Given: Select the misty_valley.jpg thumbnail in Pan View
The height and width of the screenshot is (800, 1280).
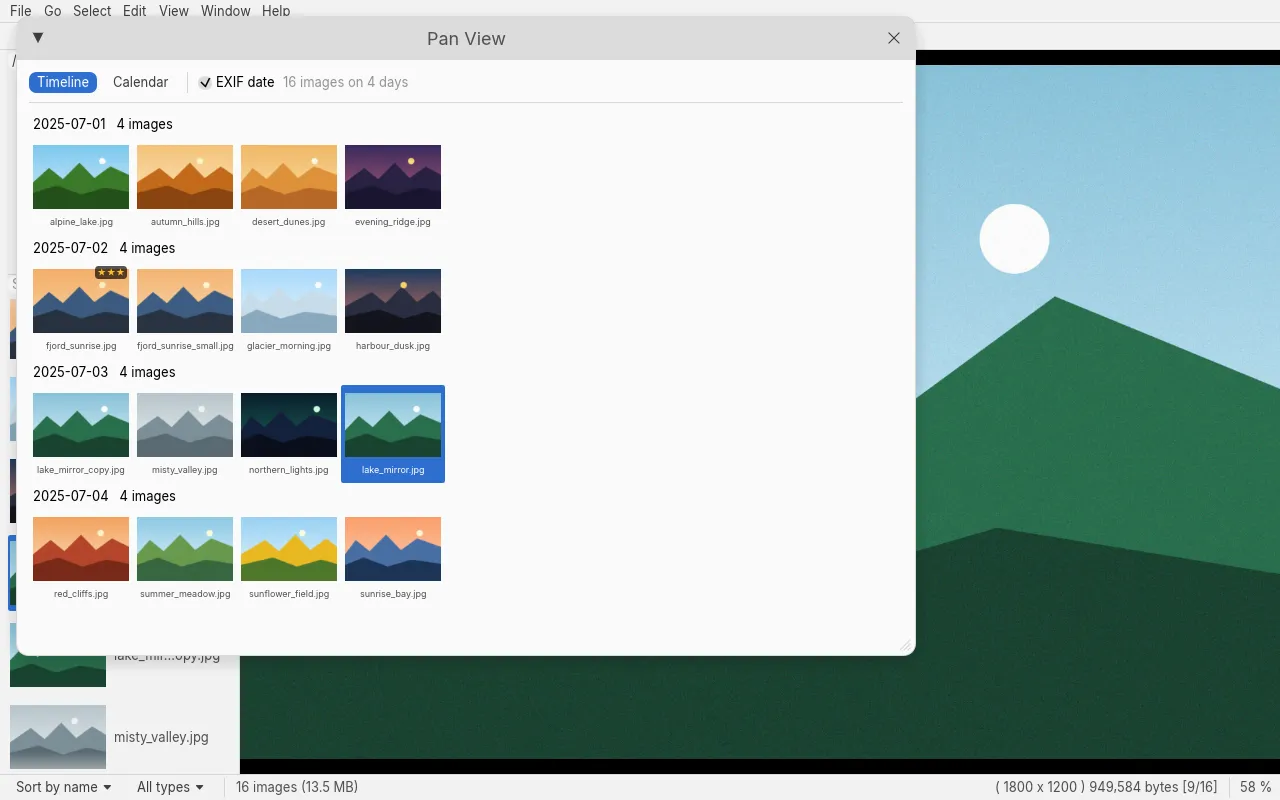Looking at the screenshot, I should tap(185, 425).
